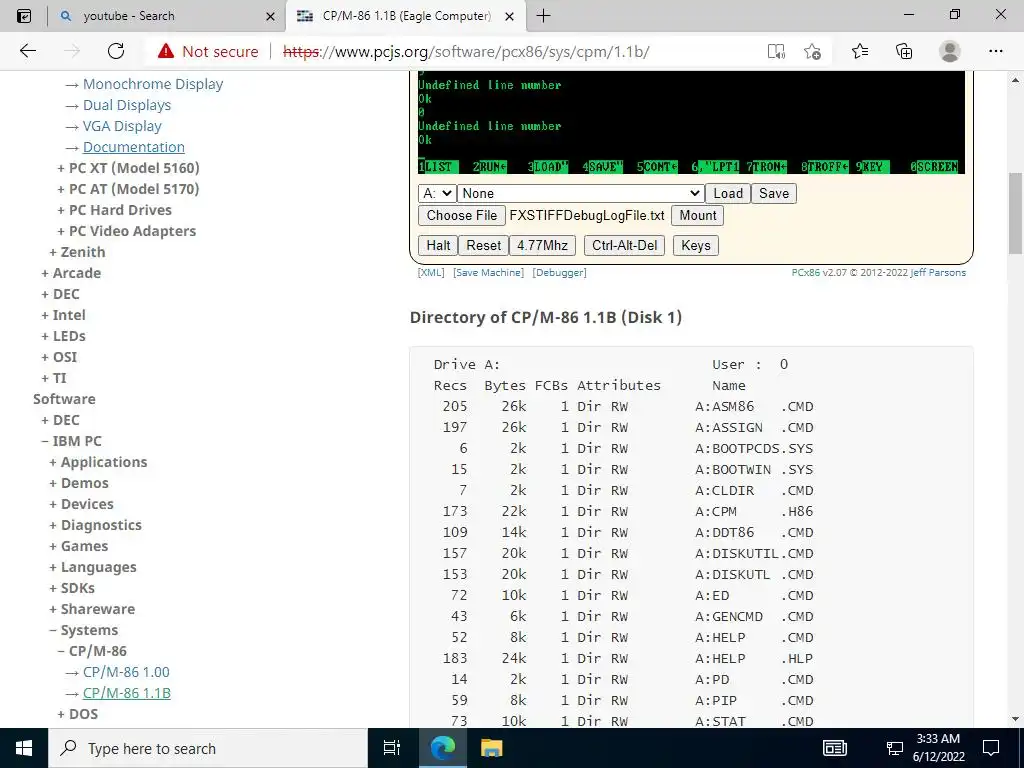Open a new browser tab
Viewport: 1024px width, 768px height.
pyautogui.click(x=543, y=16)
